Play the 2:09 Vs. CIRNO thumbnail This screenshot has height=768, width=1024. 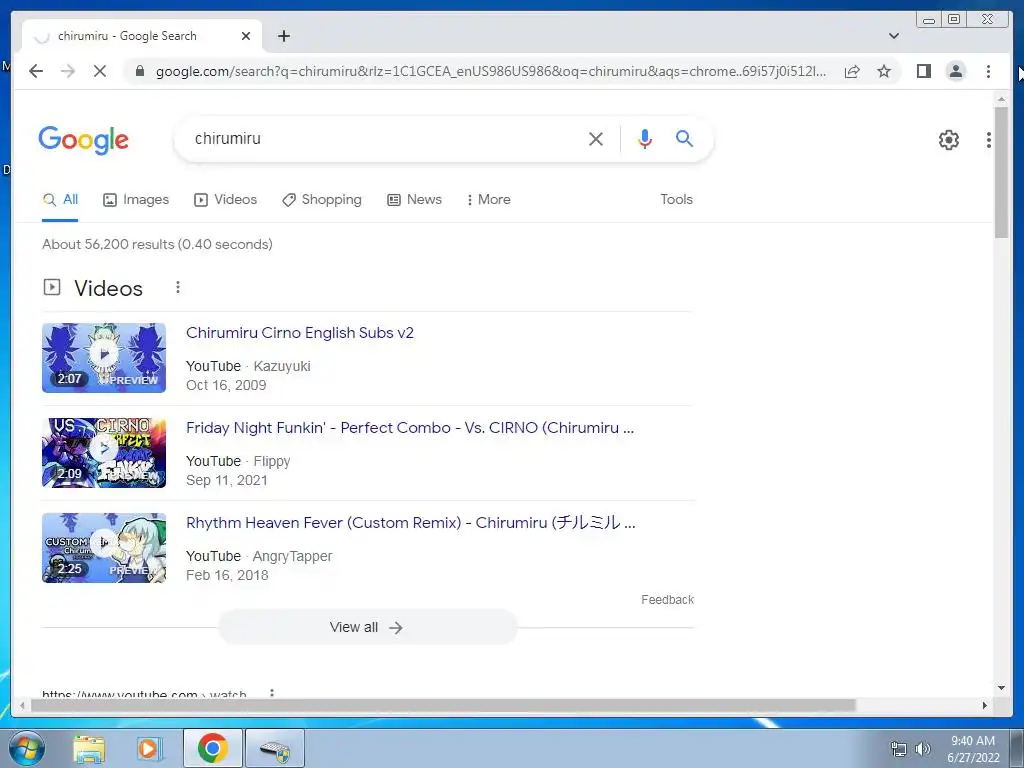click(104, 453)
